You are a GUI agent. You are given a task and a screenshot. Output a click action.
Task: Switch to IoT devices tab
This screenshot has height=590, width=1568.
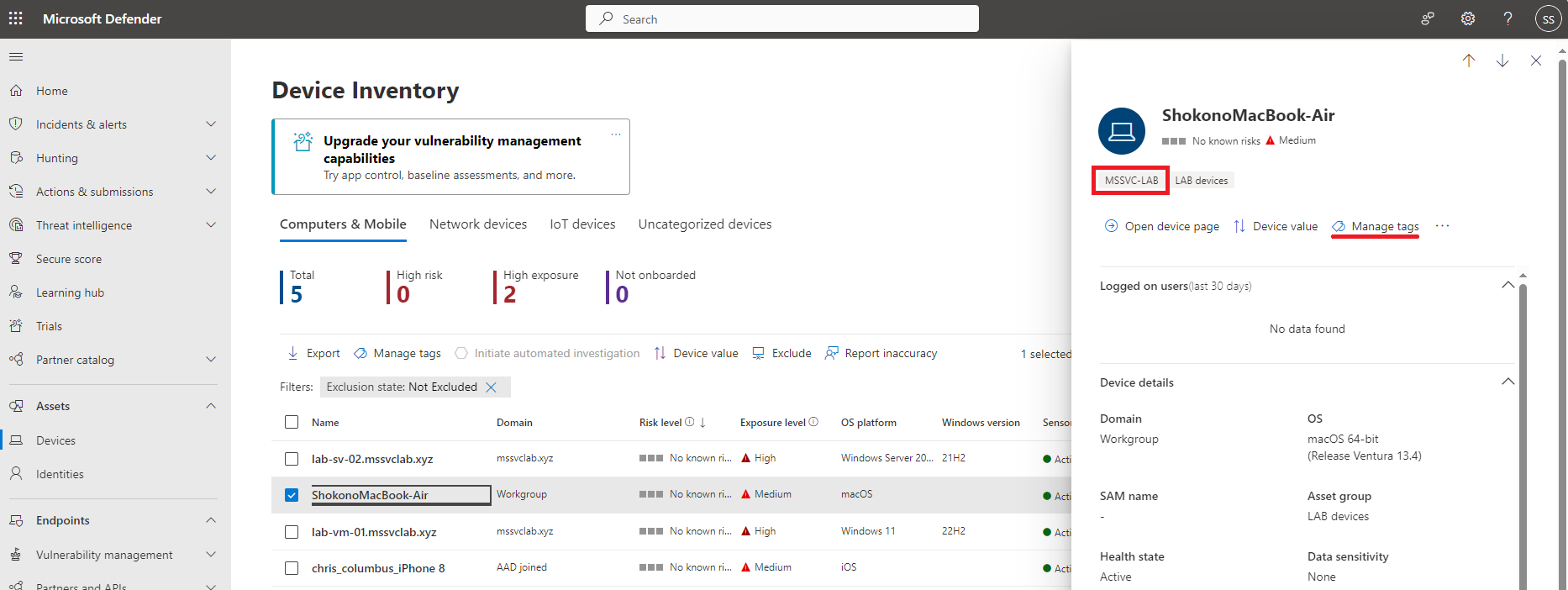point(582,224)
